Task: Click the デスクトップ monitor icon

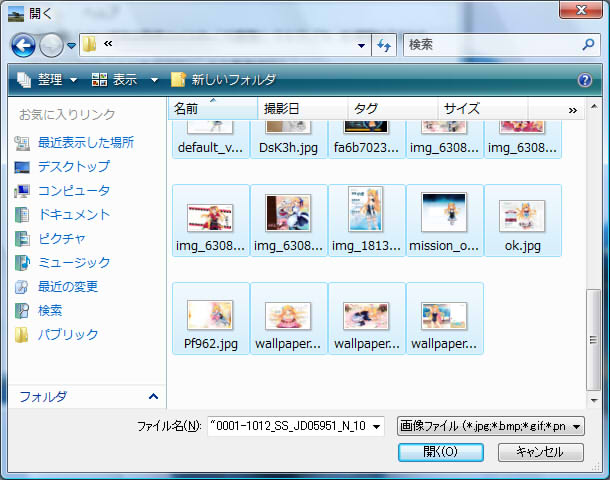Action: click(22, 167)
